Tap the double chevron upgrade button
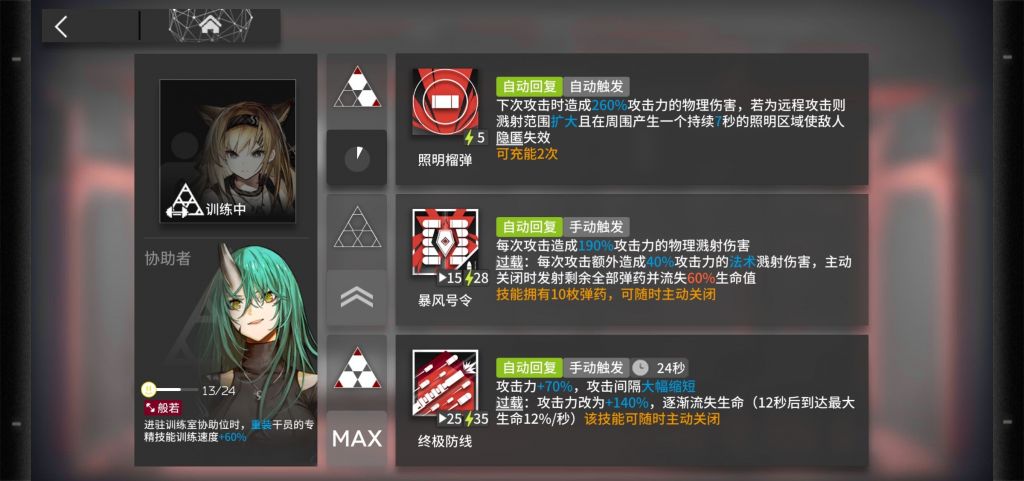The image size is (1024, 481). [357, 298]
